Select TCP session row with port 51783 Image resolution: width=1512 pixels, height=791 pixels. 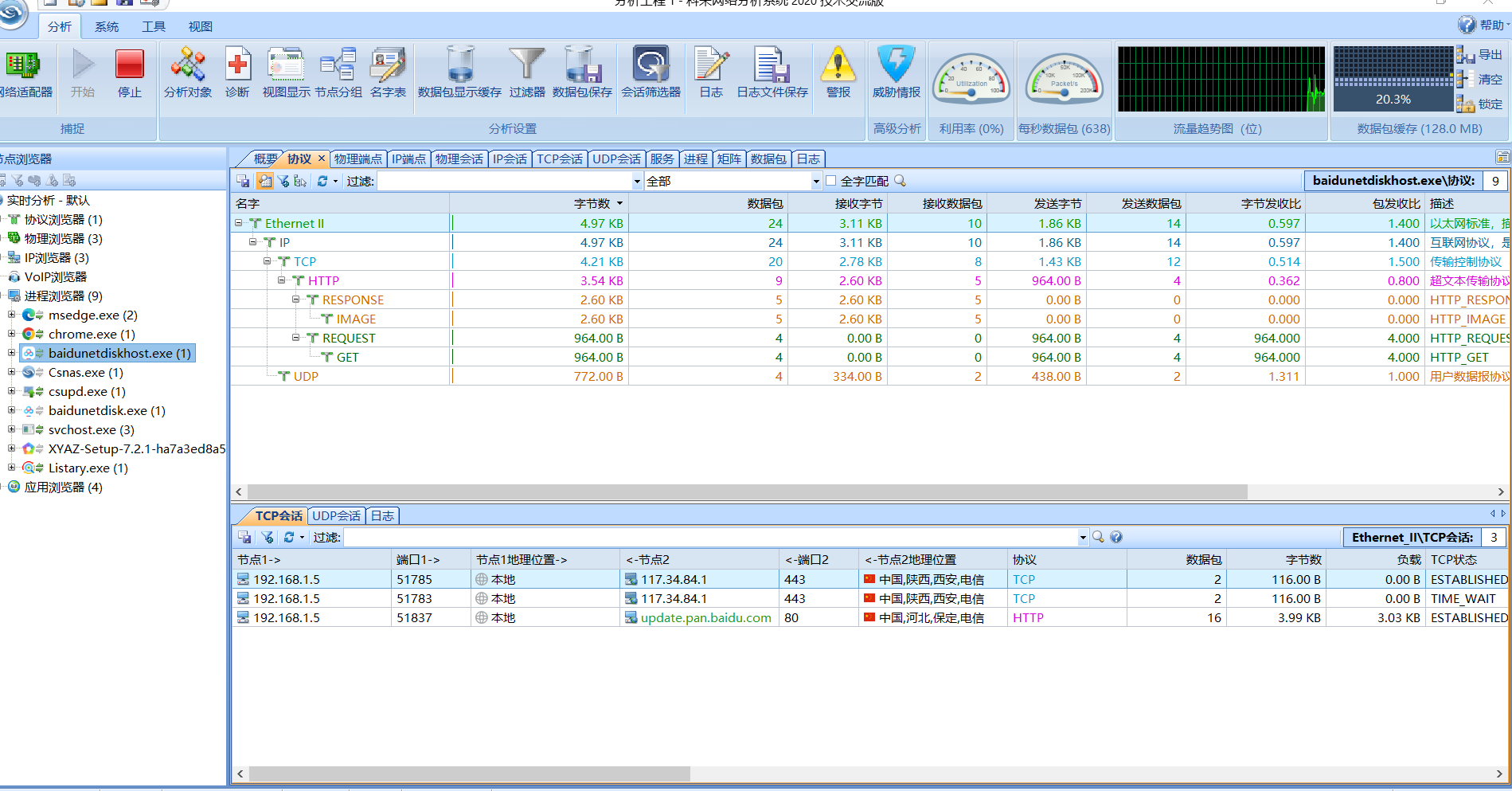[x=869, y=598]
